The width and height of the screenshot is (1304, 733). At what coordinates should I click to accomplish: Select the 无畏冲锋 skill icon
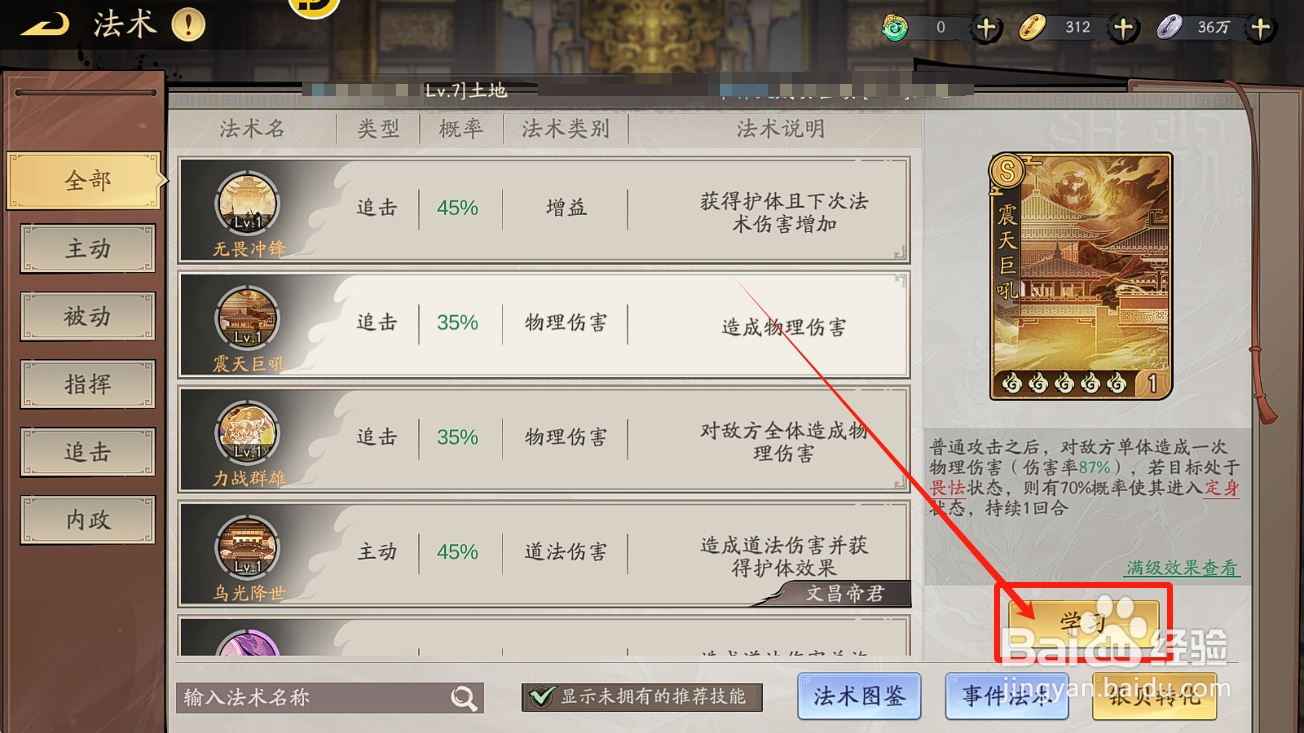point(247,205)
